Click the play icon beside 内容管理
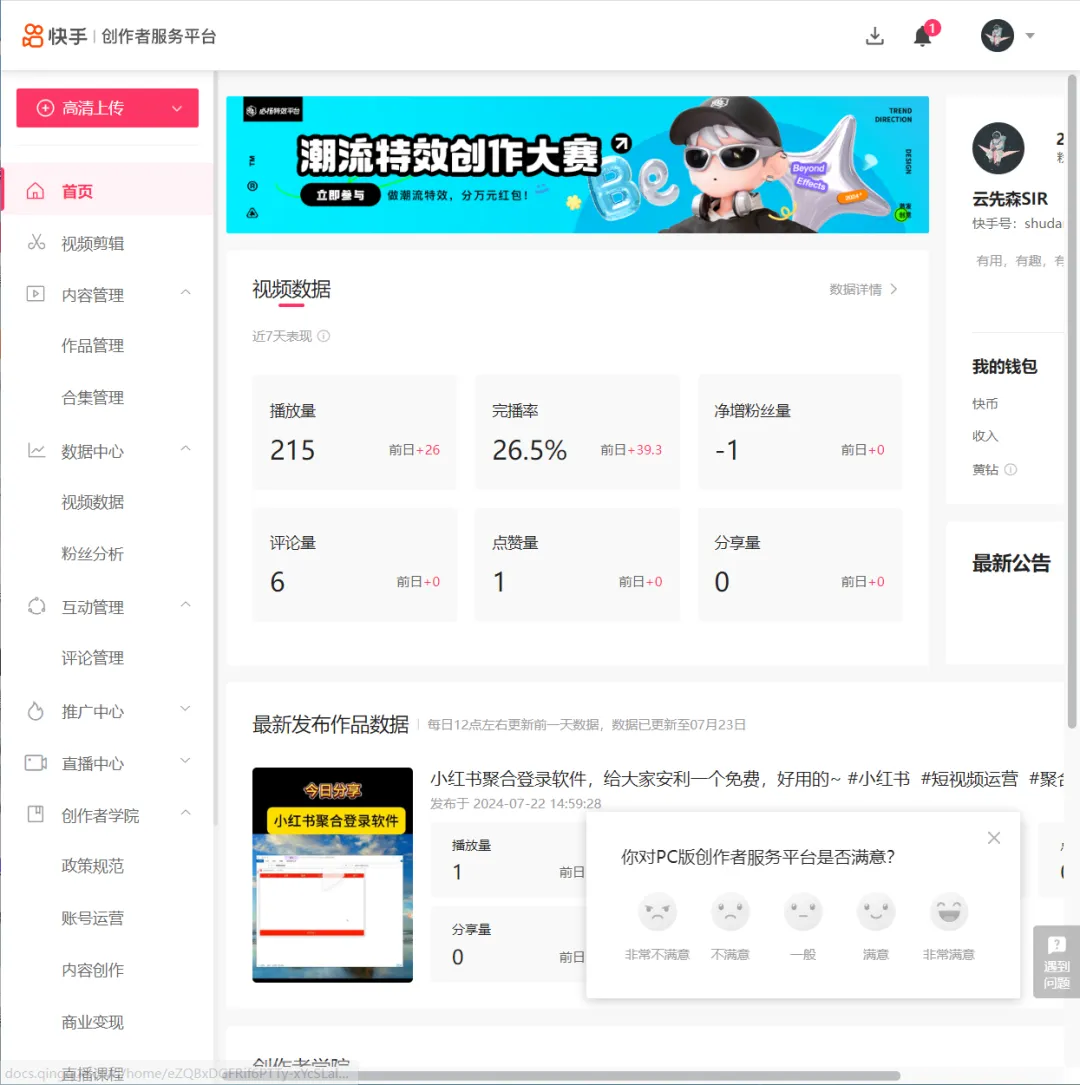Screen dimensions: 1080x1085 coord(35,294)
